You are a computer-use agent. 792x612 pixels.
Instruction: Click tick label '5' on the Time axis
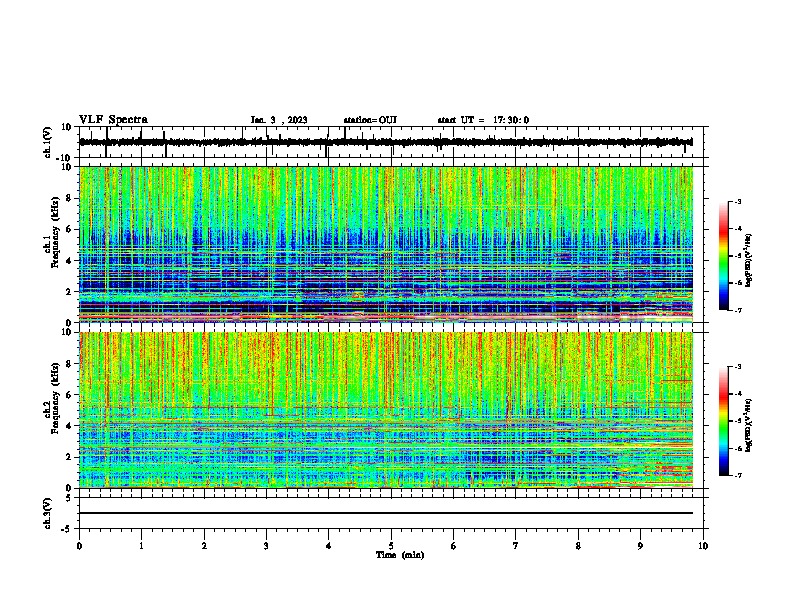(x=391, y=546)
